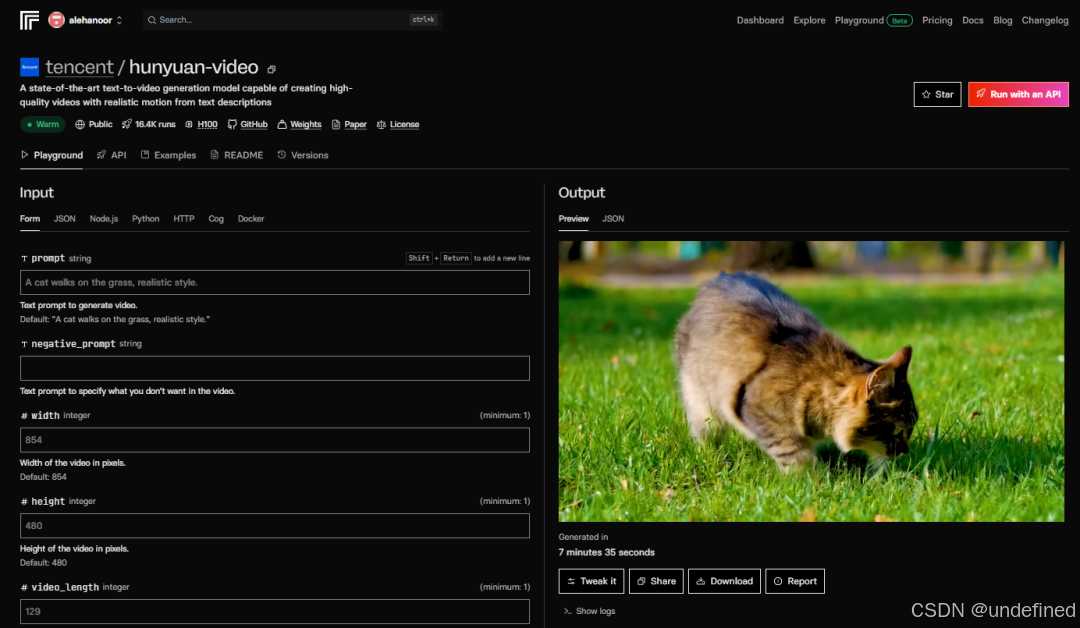Viewport: 1080px width, 628px height.
Task: Click the Weights lock icon
Action: [x=282, y=125]
